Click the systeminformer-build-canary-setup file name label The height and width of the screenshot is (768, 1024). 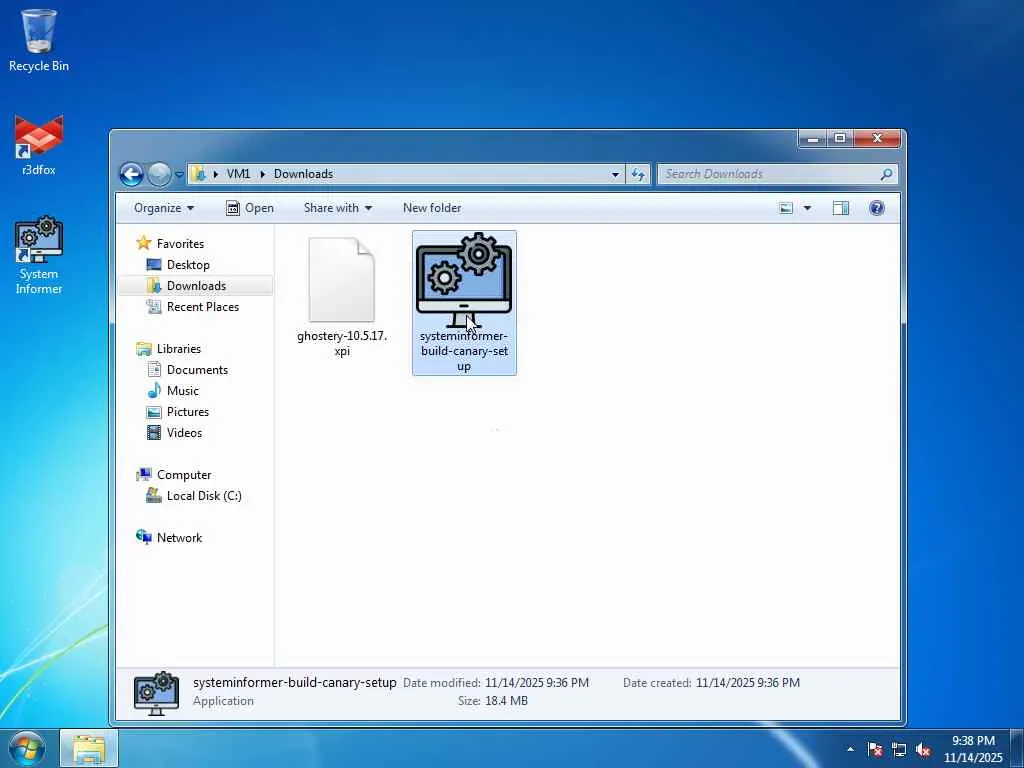pyautogui.click(x=464, y=351)
